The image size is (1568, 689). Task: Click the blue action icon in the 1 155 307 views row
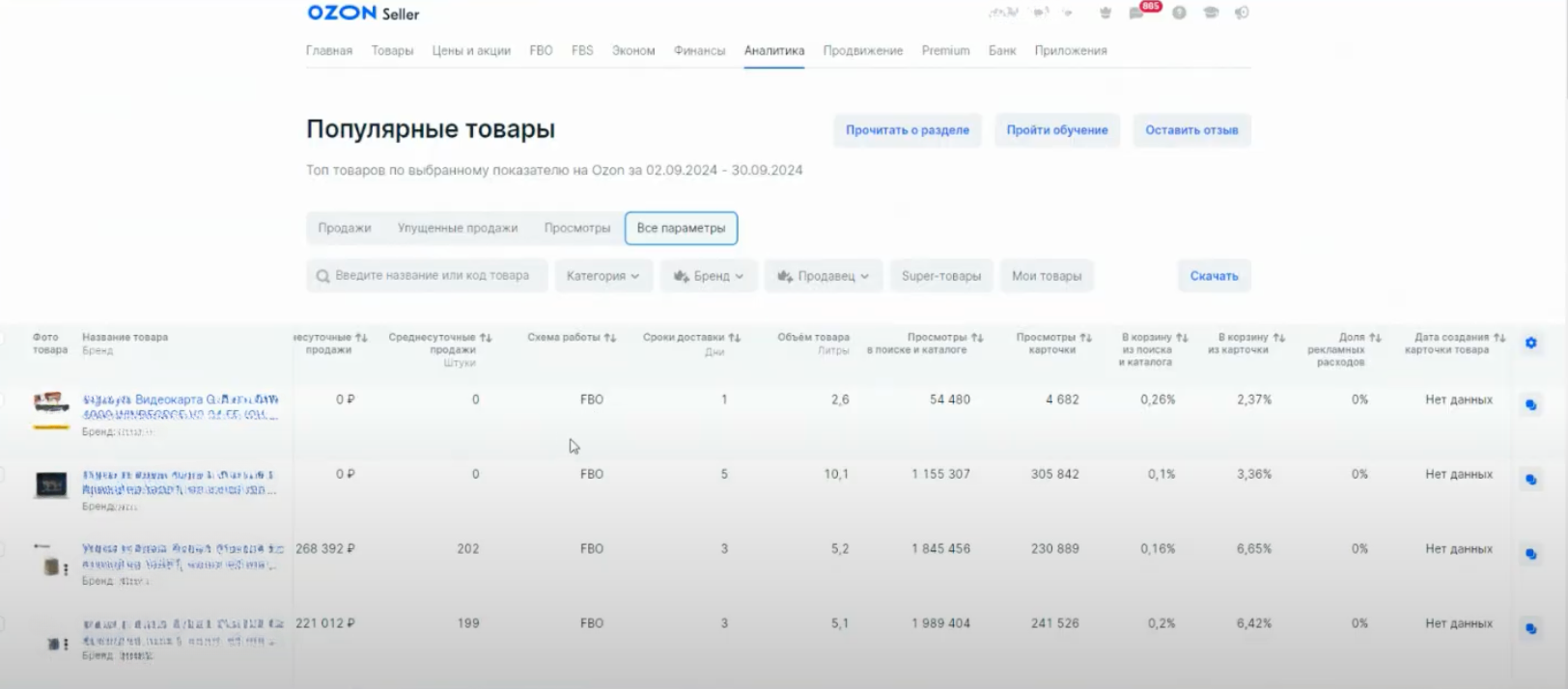[x=1530, y=479]
